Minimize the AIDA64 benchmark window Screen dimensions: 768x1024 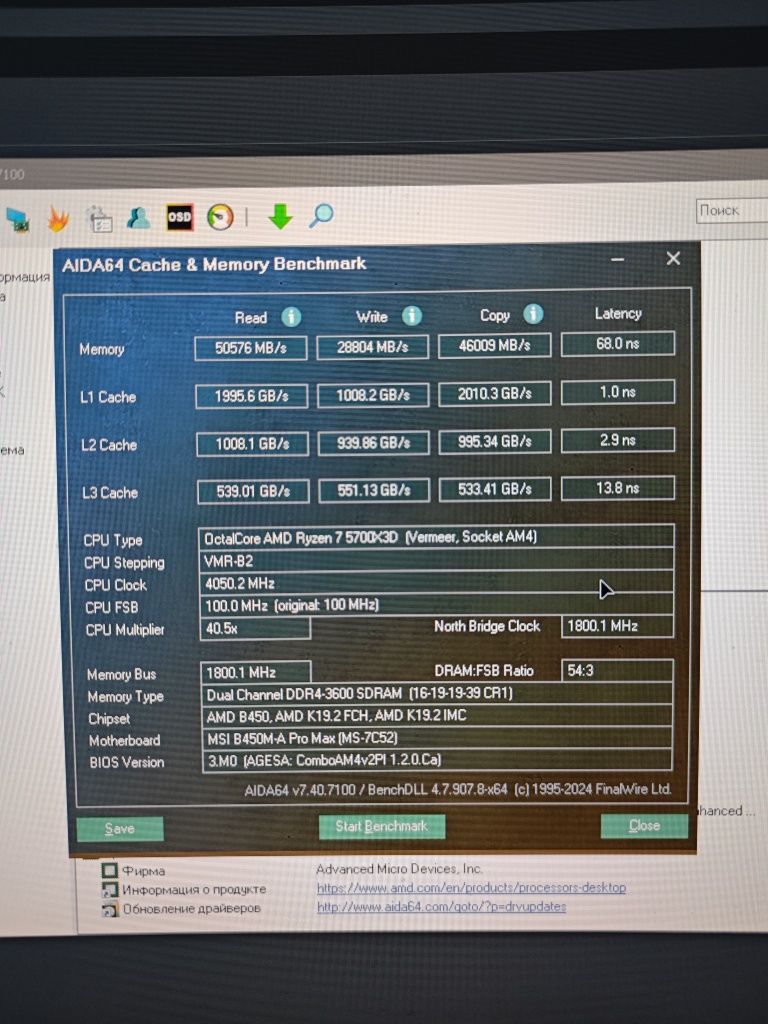618,259
